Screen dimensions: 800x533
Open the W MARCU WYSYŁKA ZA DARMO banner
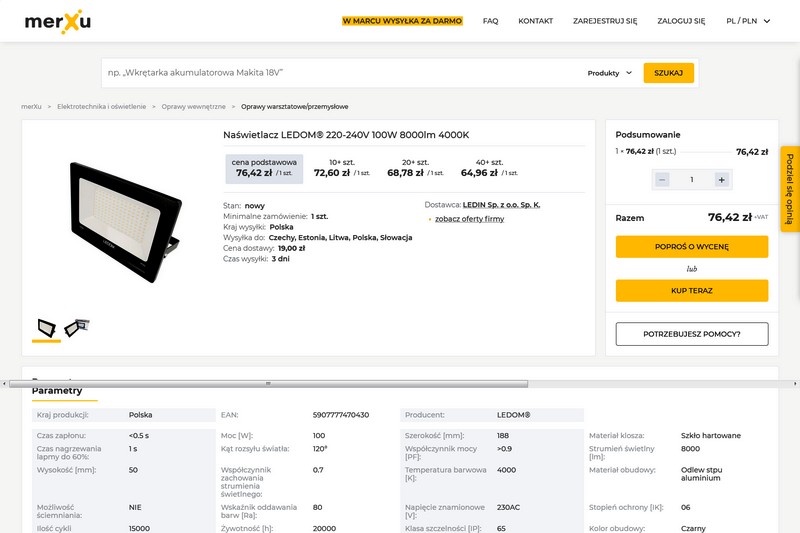coord(402,21)
